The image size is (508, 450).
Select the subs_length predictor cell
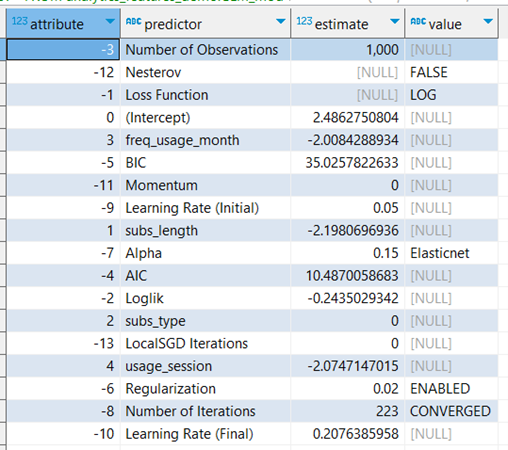pos(205,231)
